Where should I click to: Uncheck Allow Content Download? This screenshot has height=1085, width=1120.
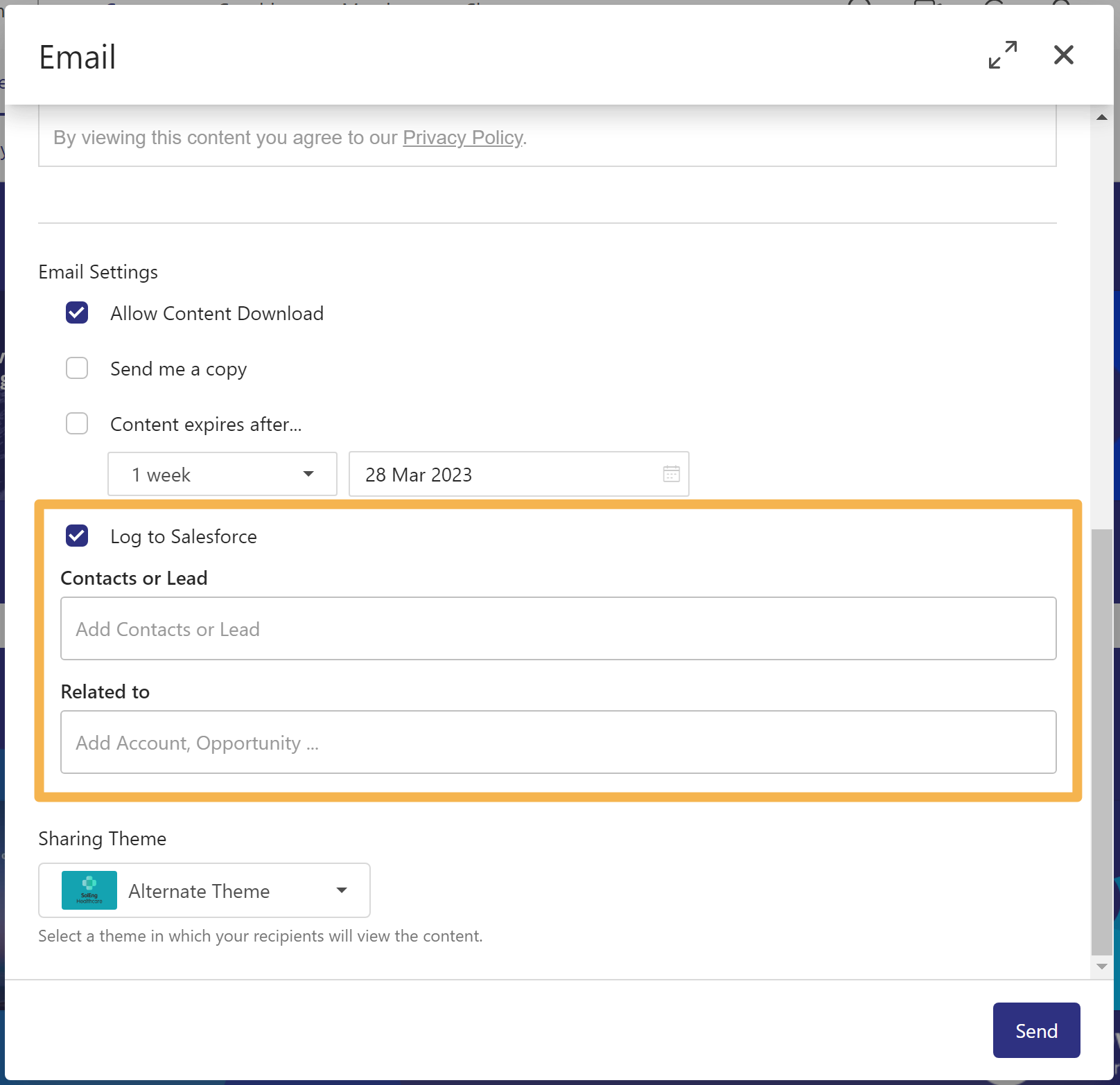click(77, 313)
